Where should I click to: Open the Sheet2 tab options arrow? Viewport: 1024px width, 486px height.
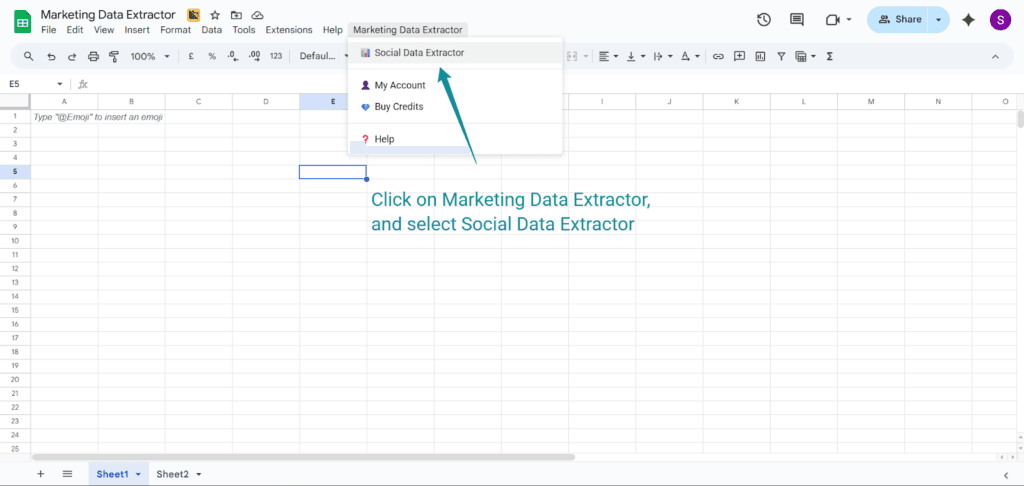pos(199,474)
